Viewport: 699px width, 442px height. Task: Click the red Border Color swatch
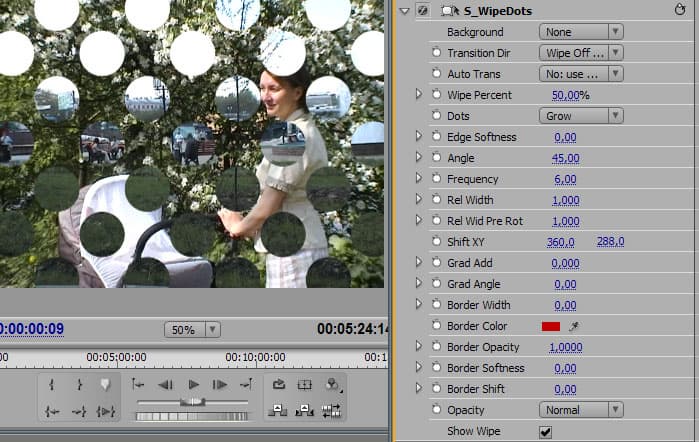tap(550, 326)
